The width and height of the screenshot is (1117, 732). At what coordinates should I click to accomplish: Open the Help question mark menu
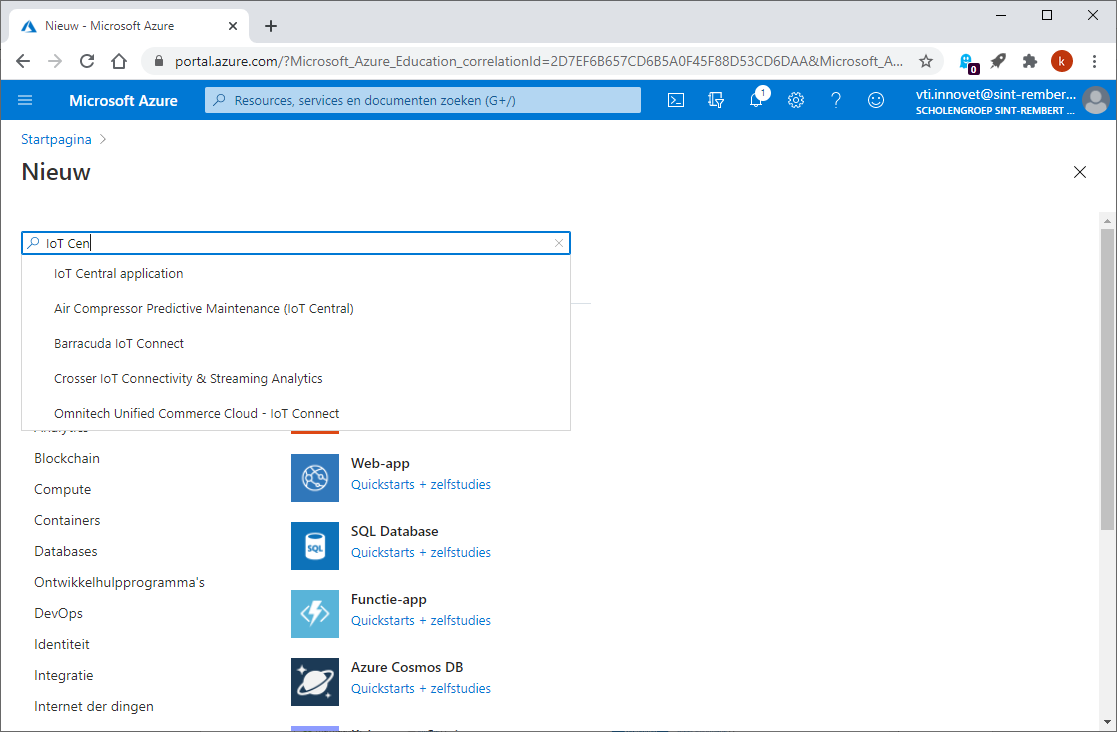point(836,100)
